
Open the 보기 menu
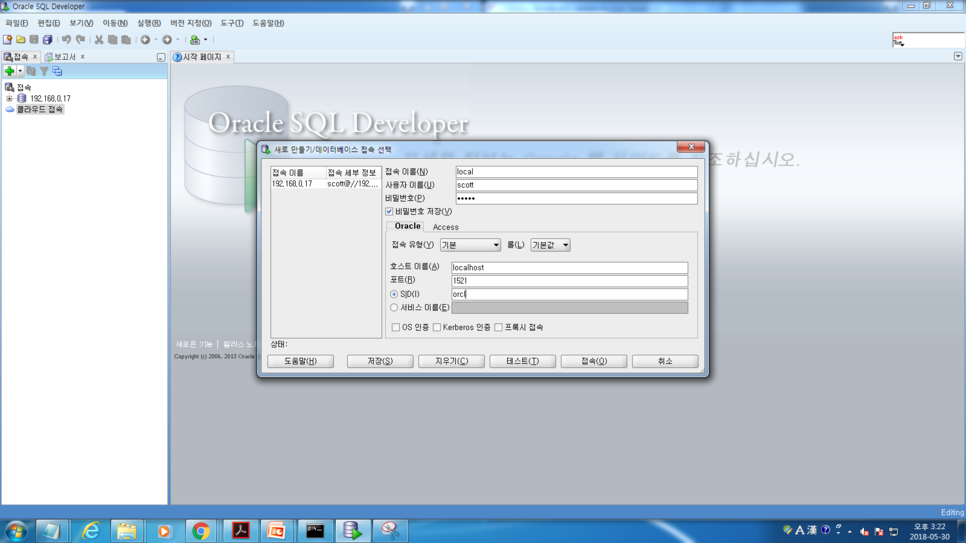click(x=81, y=23)
